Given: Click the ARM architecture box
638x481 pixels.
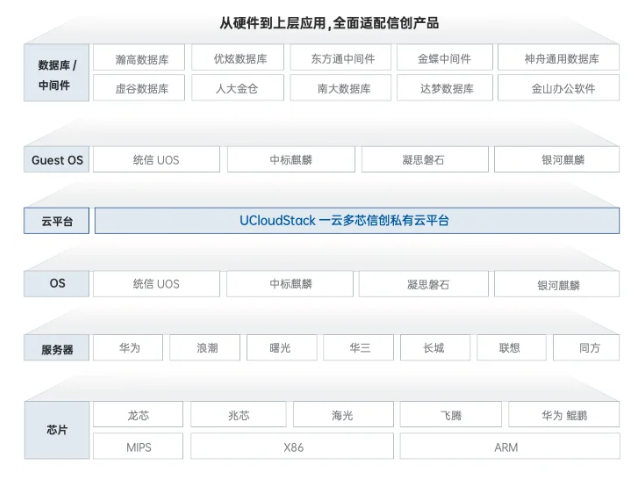Looking at the screenshot, I should tap(510, 446).
